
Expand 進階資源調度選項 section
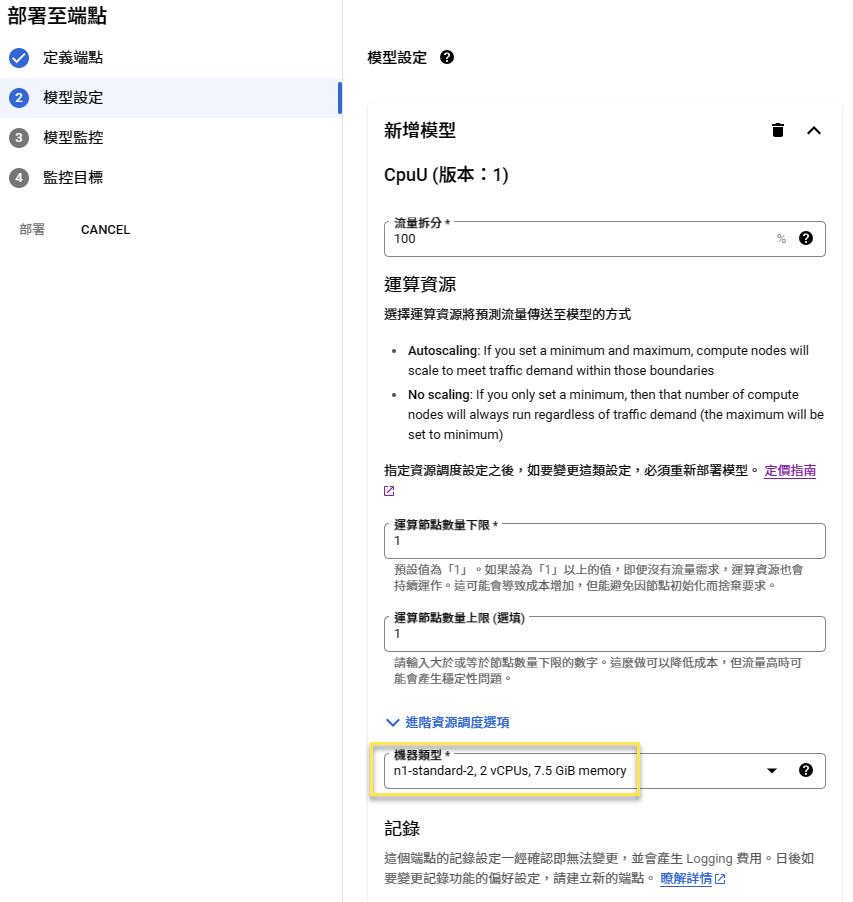[x=447, y=722]
